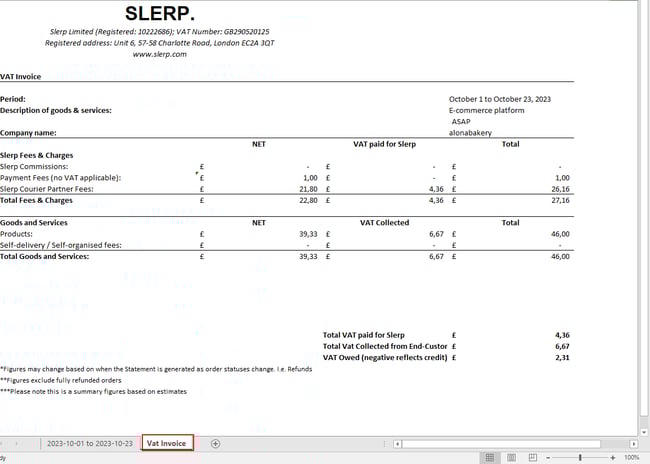Select Total Vat Collected from End-Custor label
Image resolution: width=650 pixels, height=464 pixels.
pos(385,346)
